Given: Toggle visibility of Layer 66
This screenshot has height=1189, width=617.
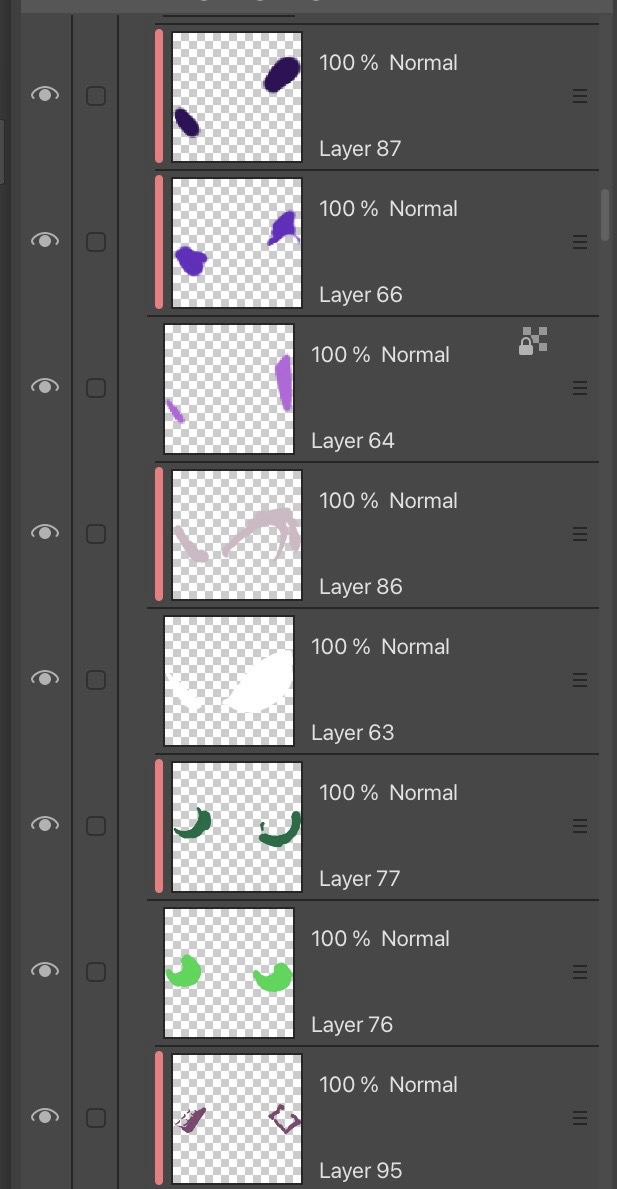Looking at the screenshot, I should (45, 241).
